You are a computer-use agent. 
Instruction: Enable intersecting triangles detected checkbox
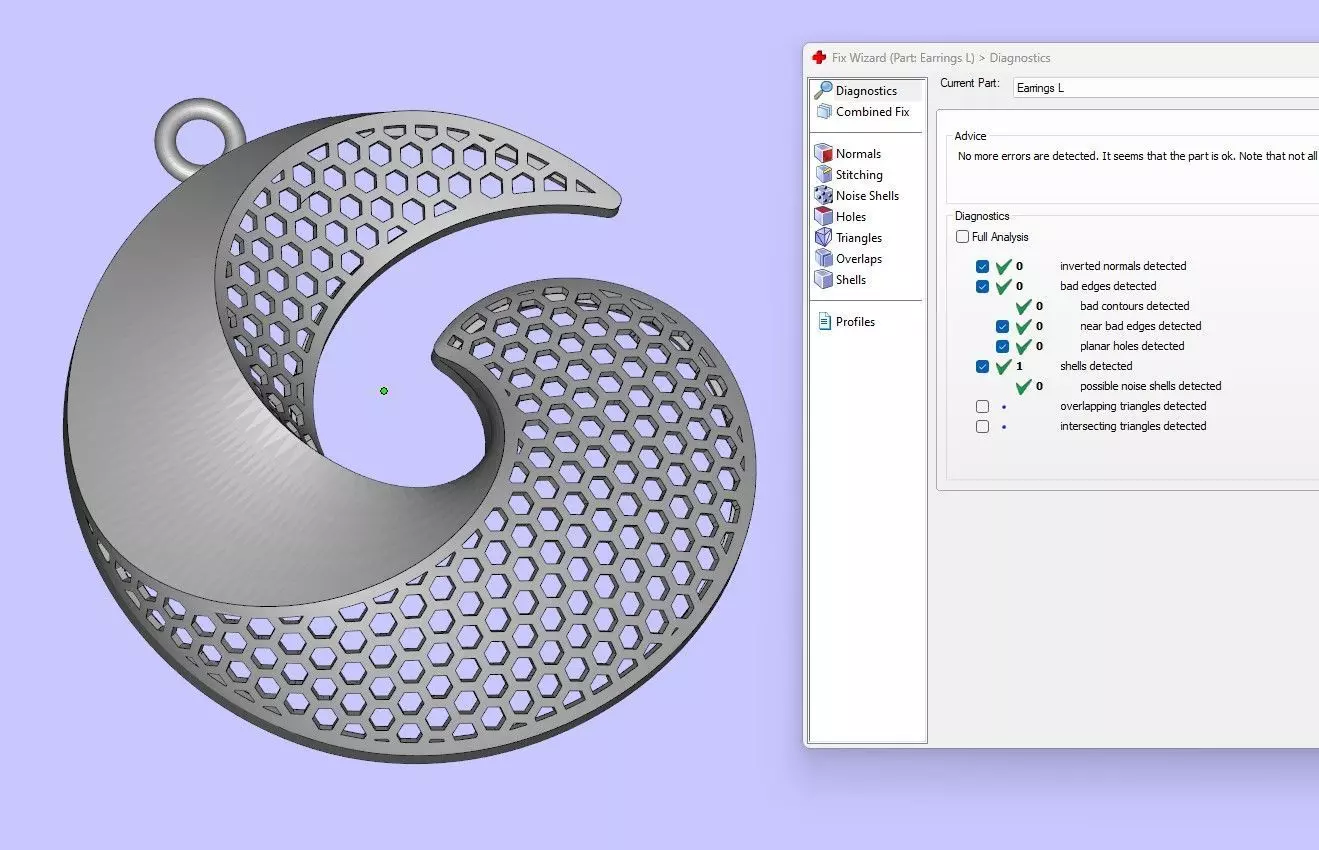tap(982, 427)
